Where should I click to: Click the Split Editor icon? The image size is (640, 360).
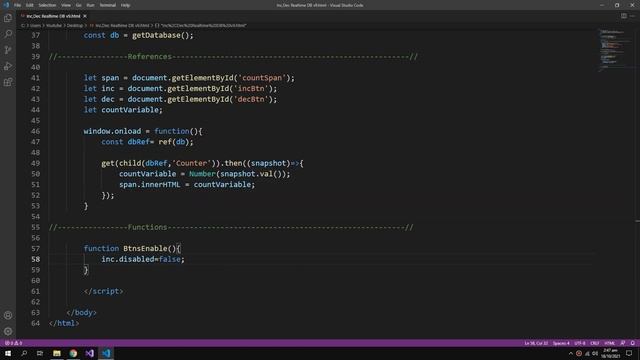pyautogui.click(x=624, y=16)
